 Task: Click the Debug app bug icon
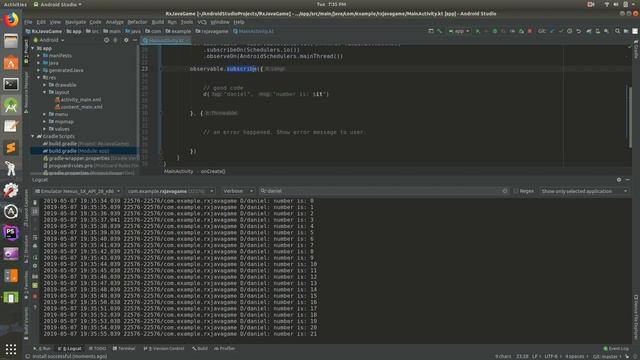click(495, 31)
